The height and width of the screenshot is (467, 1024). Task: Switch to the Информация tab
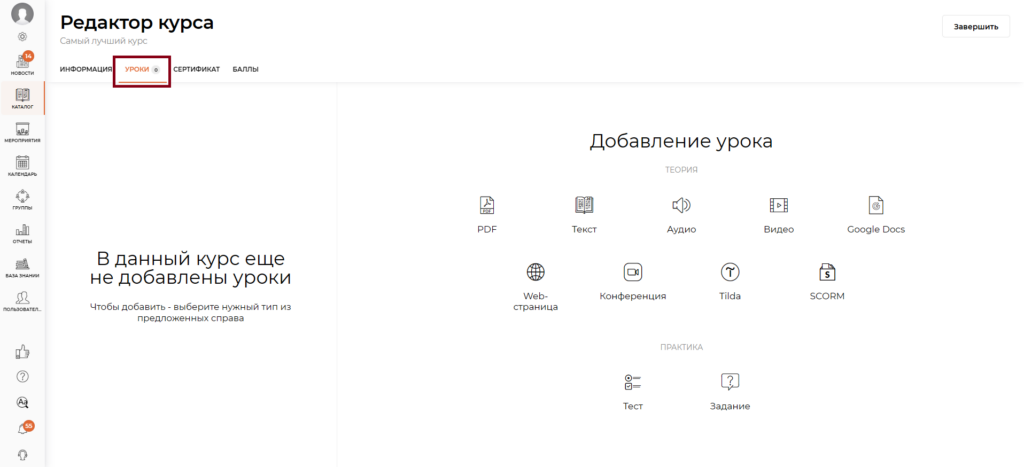pyautogui.click(x=85, y=70)
